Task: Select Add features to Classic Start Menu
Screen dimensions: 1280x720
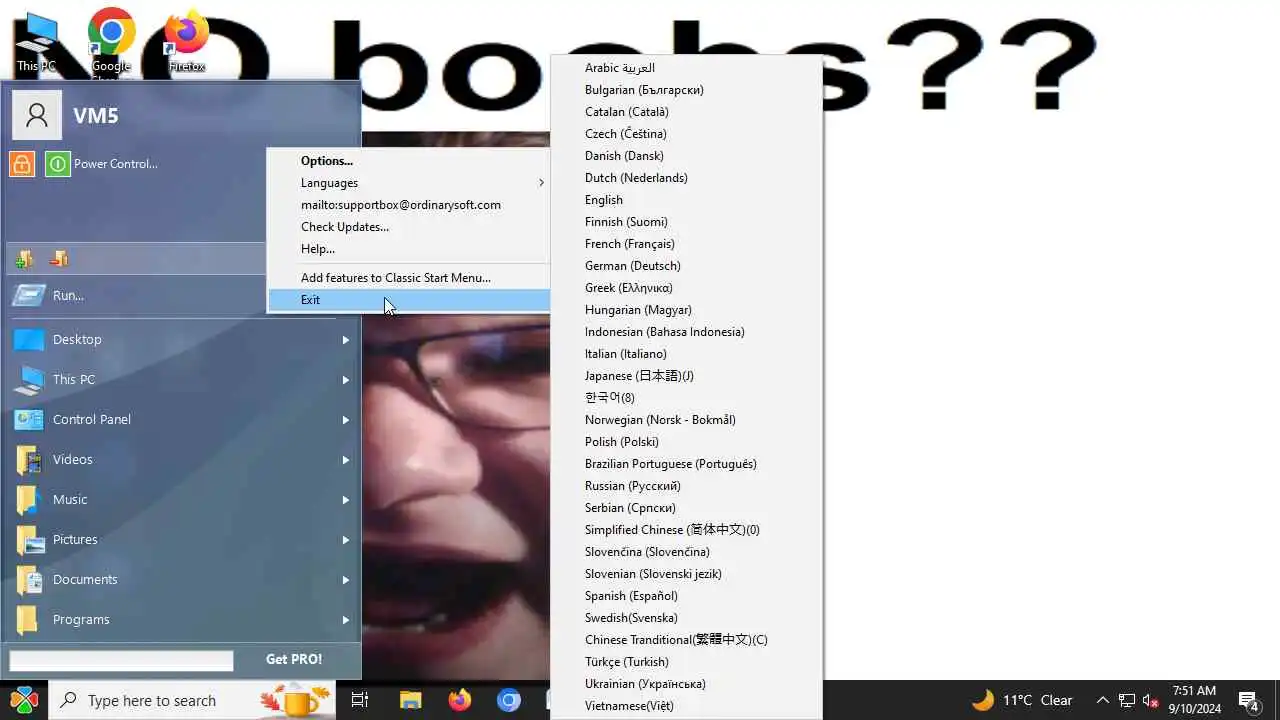Action: pos(409,278)
